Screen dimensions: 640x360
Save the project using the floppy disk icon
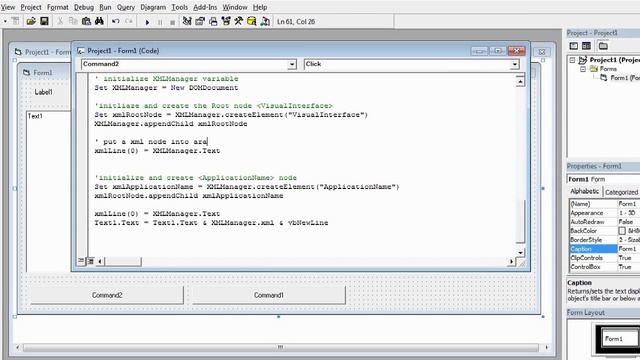coord(44,21)
